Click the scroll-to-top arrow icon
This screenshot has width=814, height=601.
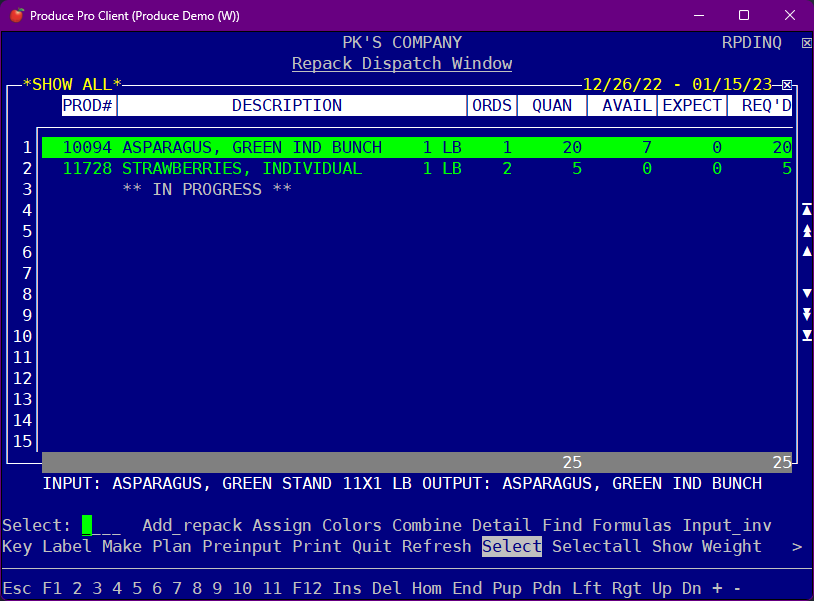(x=806, y=209)
